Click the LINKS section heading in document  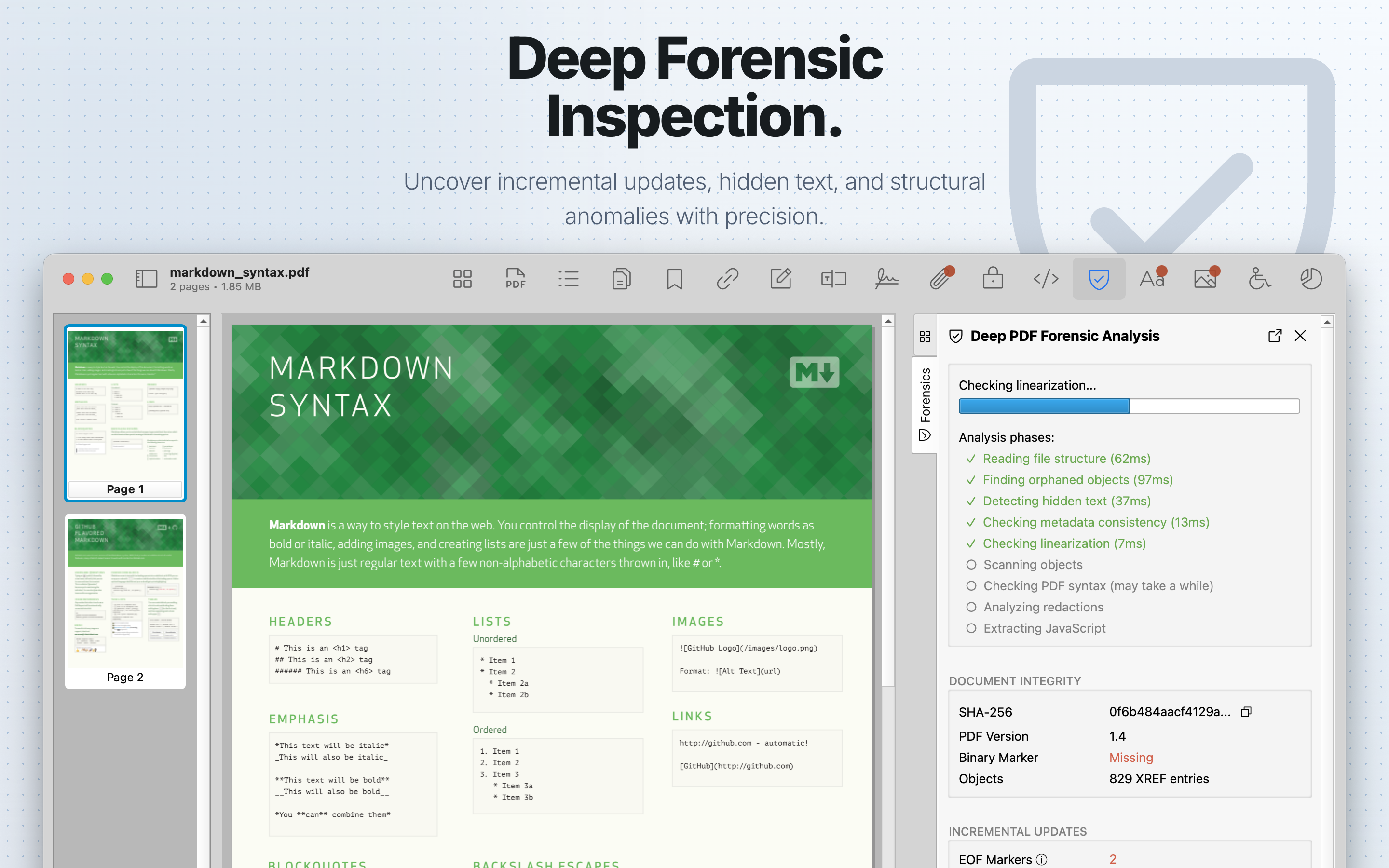pos(692,717)
